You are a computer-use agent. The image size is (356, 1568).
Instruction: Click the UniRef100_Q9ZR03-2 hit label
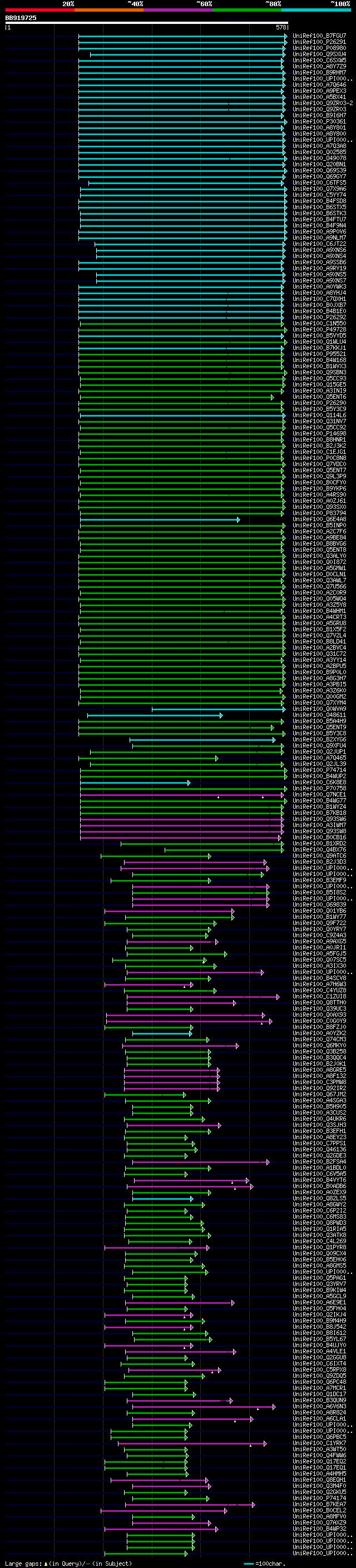tap(323, 103)
